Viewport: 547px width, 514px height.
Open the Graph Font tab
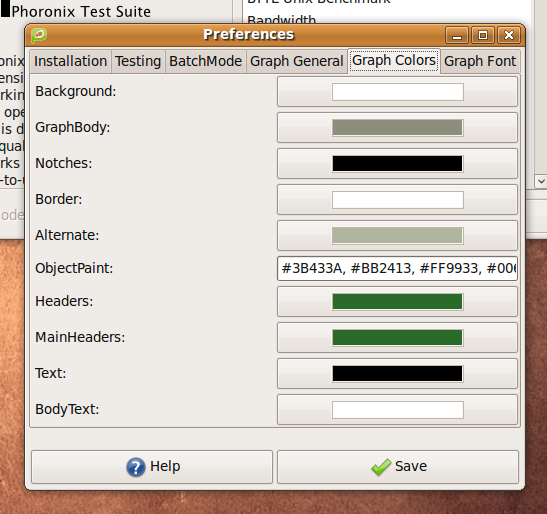point(480,61)
